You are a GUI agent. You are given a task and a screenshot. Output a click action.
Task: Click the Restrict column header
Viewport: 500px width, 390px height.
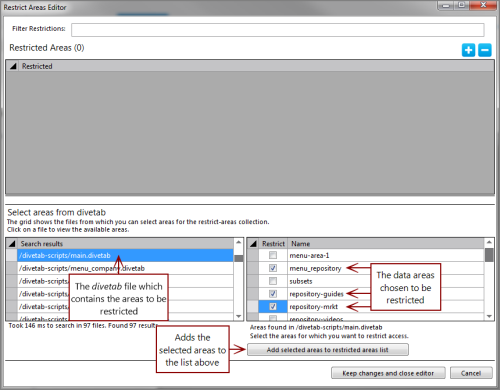pyautogui.click(x=273, y=243)
